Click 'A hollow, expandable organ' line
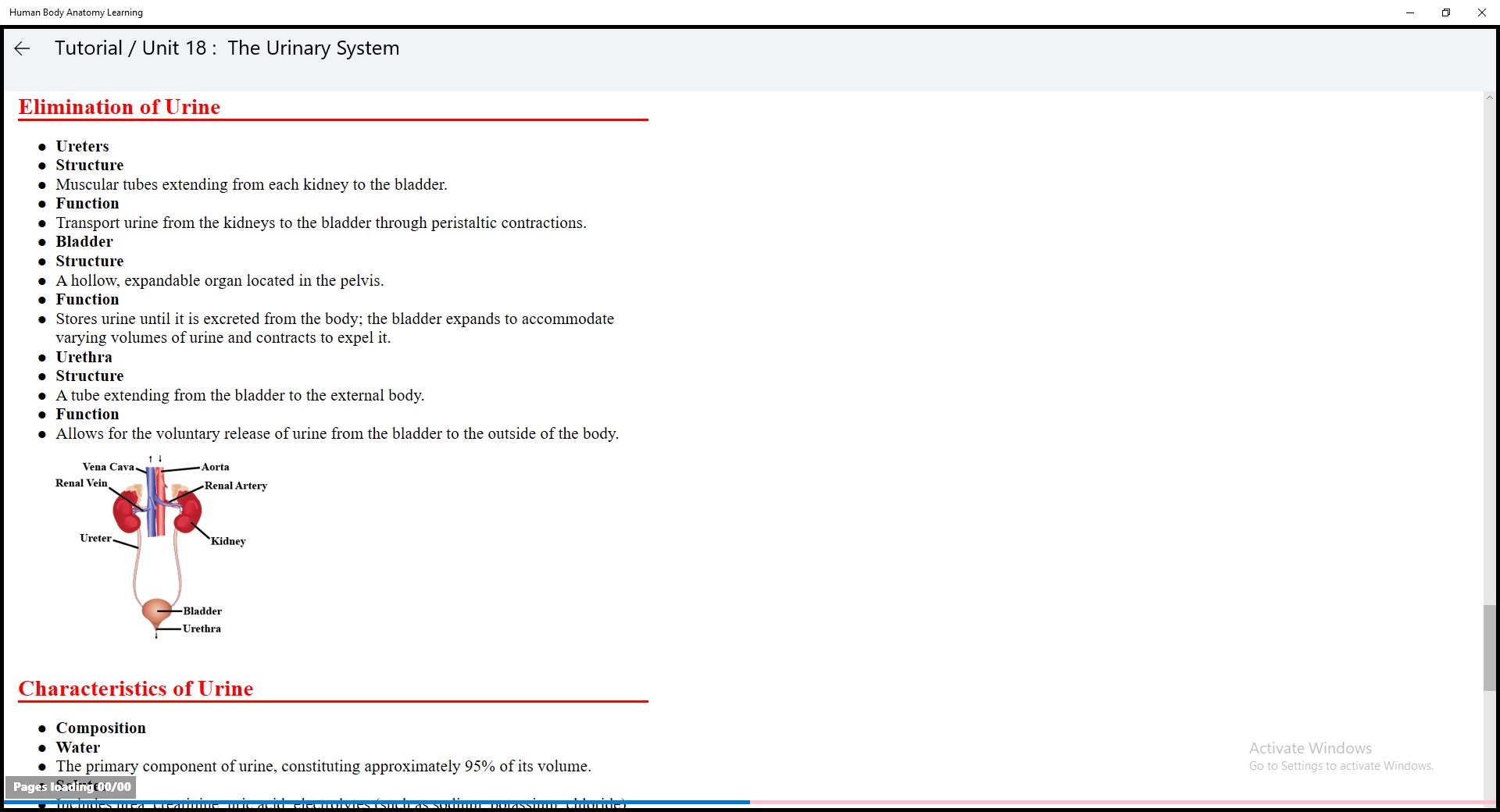 [220, 280]
